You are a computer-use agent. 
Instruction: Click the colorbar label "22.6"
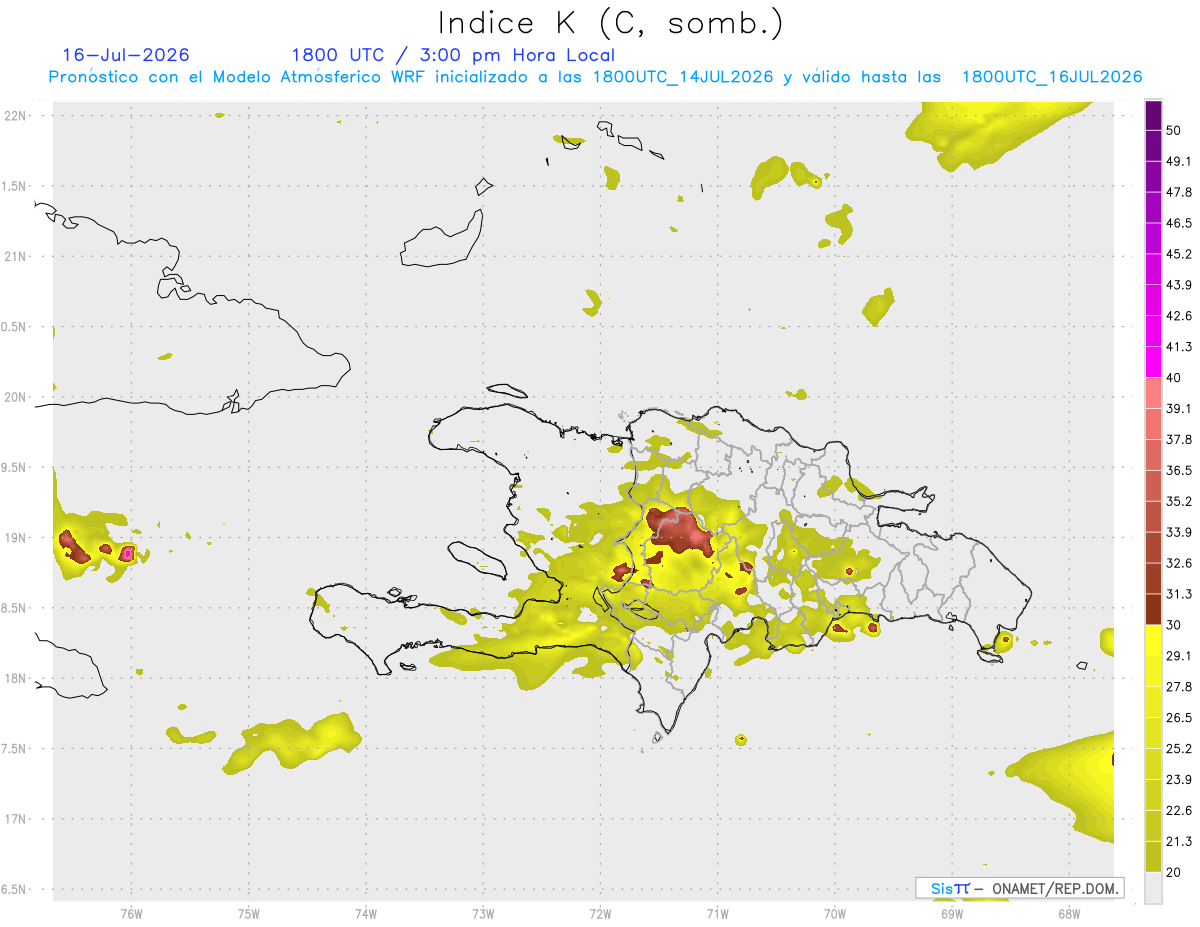coord(1179,810)
